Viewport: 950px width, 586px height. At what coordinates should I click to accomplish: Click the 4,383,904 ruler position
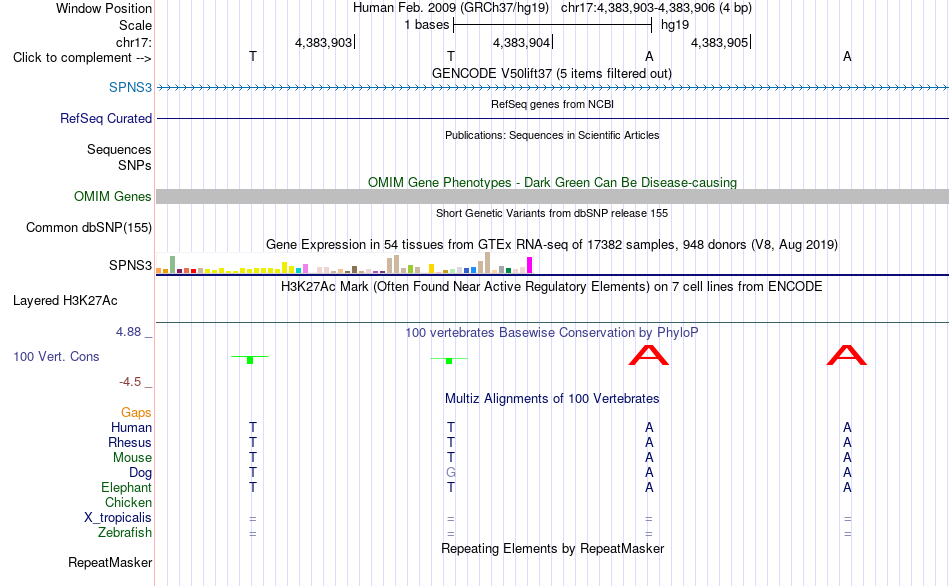click(x=521, y=42)
